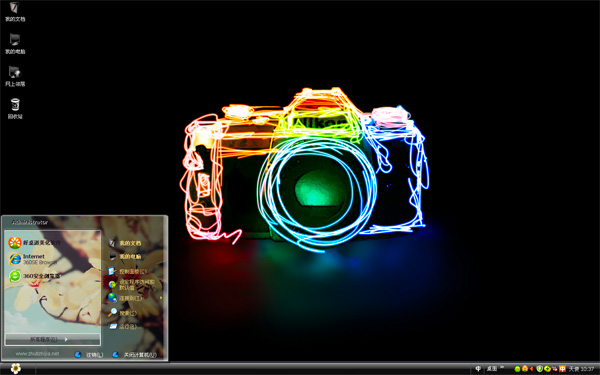Click 注销 log off button
The image size is (600, 375).
point(89,355)
